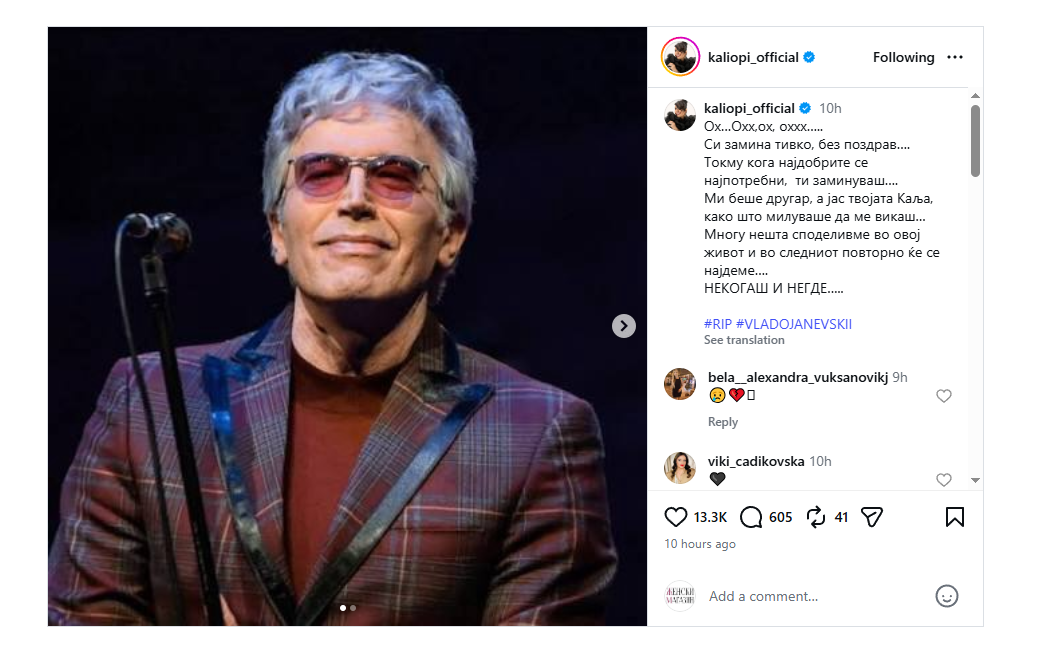The height and width of the screenshot is (663, 1037).
Task: Focus the Add a comment field
Action: 817,596
